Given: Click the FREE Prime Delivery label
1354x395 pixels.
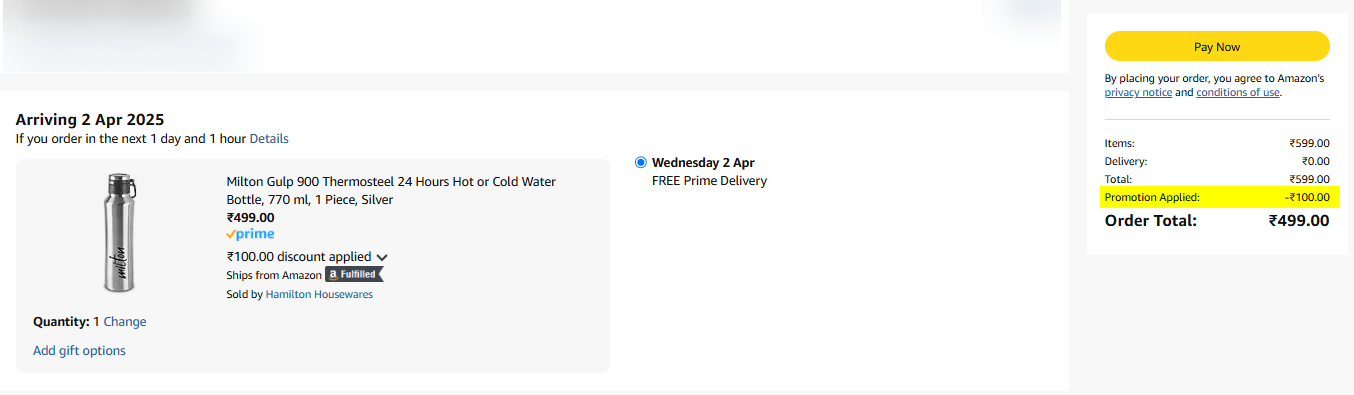Looking at the screenshot, I should click(709, 181).
